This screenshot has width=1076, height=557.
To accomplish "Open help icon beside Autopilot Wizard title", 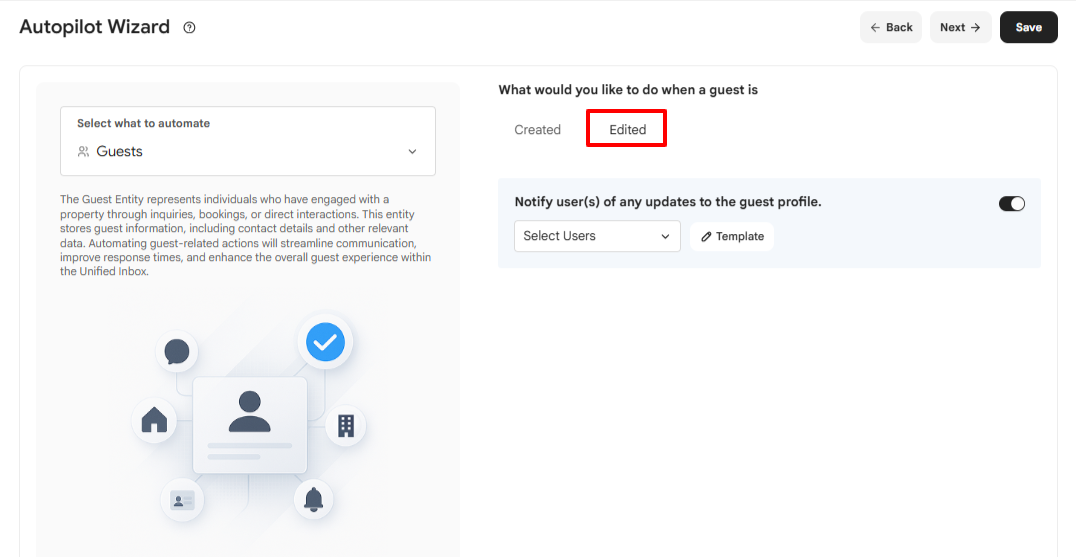I will click(x=189, y=27).
